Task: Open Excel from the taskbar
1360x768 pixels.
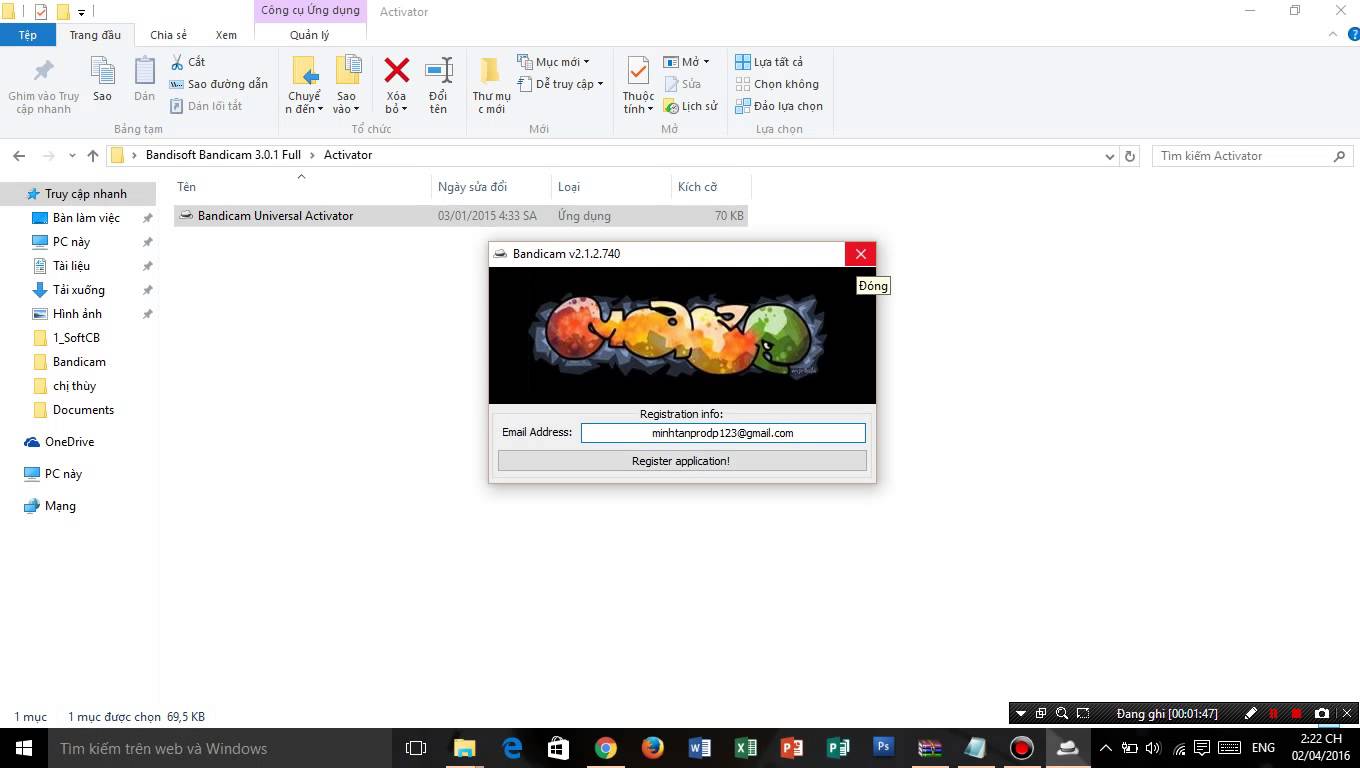Action: coord(745,748)
